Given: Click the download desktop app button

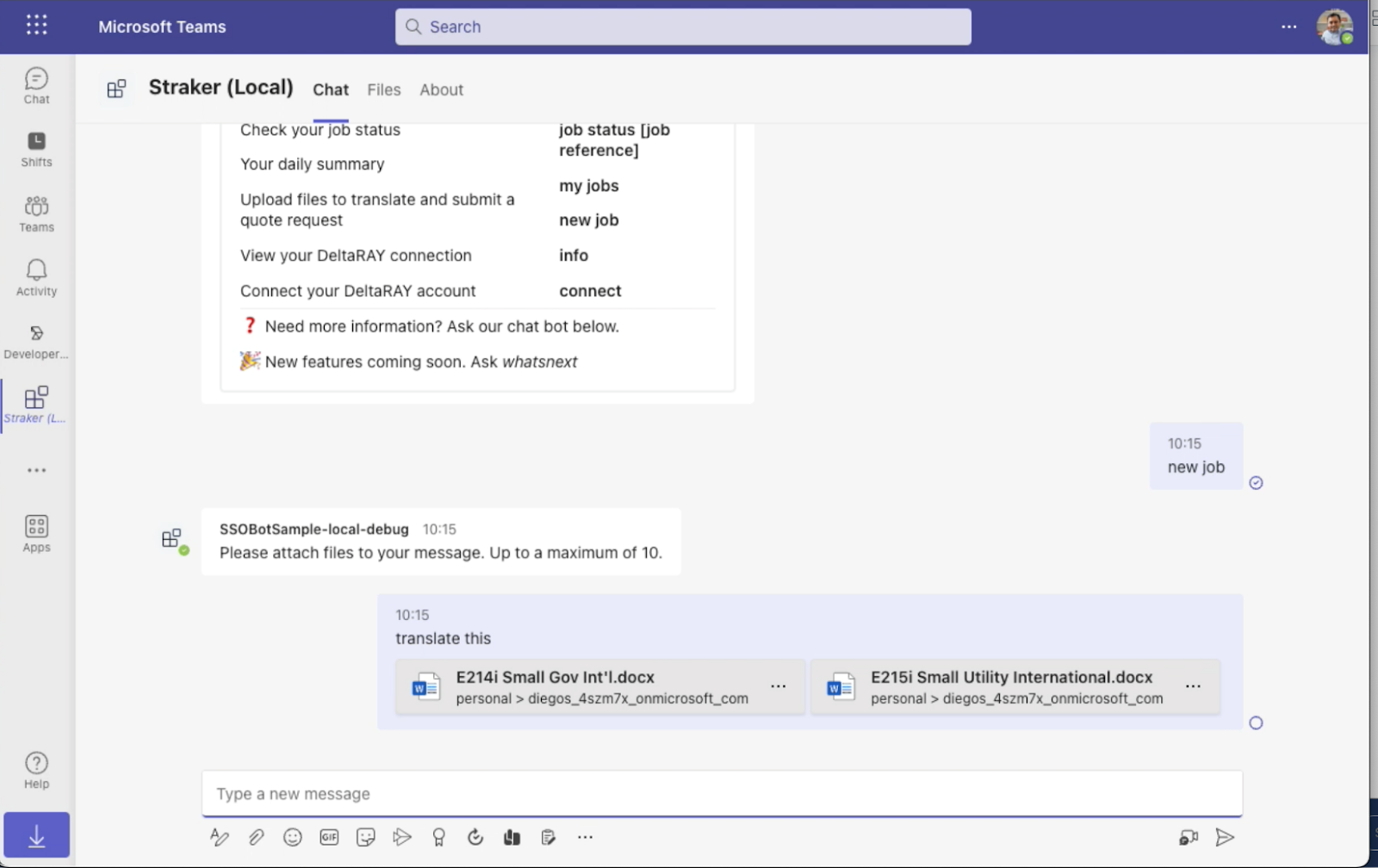Looking at the screenshot, I should click(36, 835).
